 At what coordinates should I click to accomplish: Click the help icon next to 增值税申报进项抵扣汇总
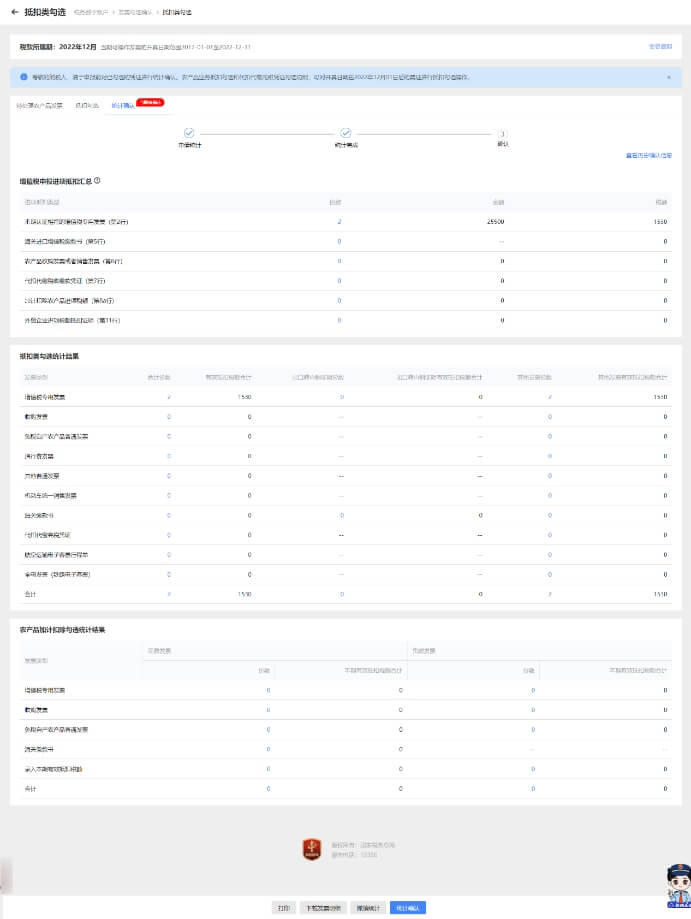(x=97, y=181)
